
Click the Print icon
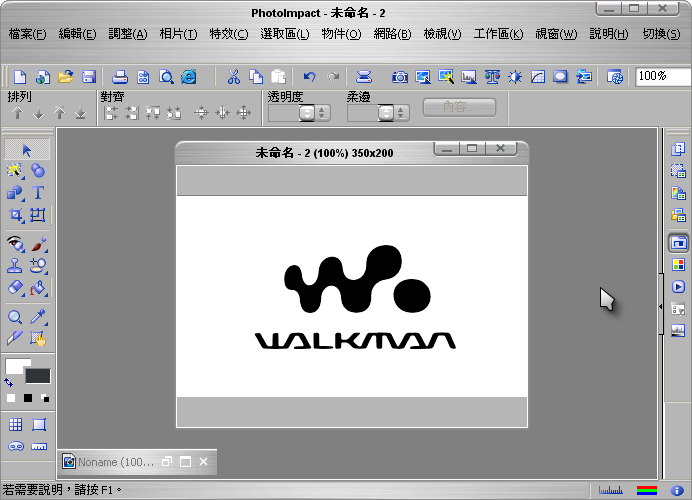pyautogui.click(x=120, y=77)
